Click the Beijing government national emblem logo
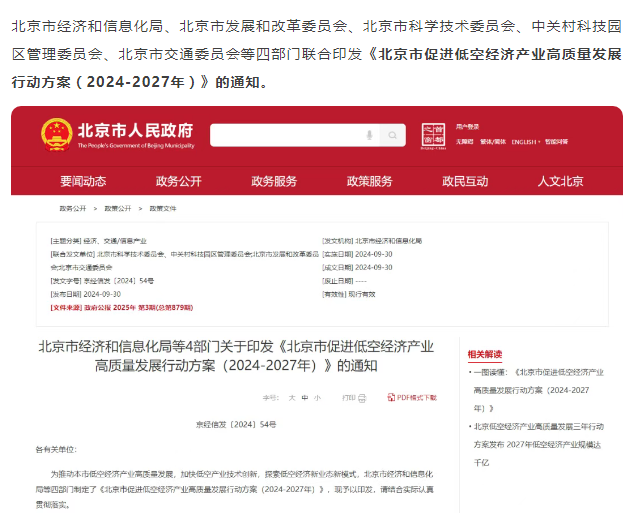Image resolution: width=634 pixels, height=519 pixels. (56, 134)
